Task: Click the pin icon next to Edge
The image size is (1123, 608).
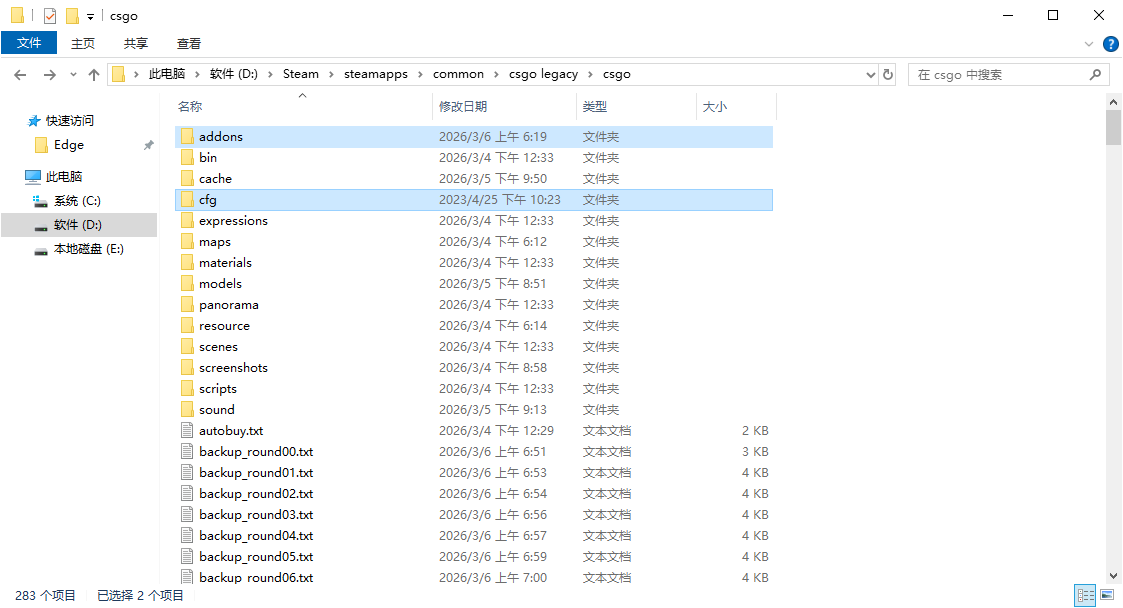Action: 148,145
